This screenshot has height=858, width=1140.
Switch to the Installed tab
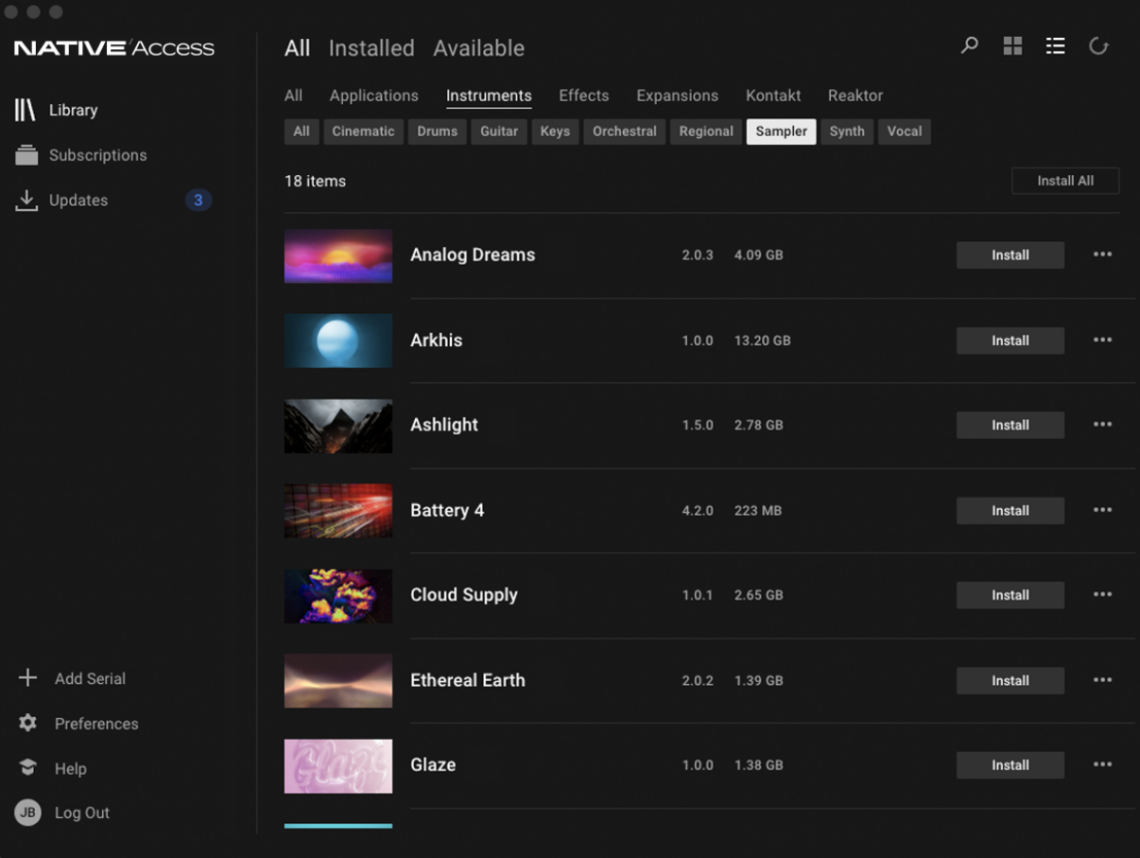(371, 47)
